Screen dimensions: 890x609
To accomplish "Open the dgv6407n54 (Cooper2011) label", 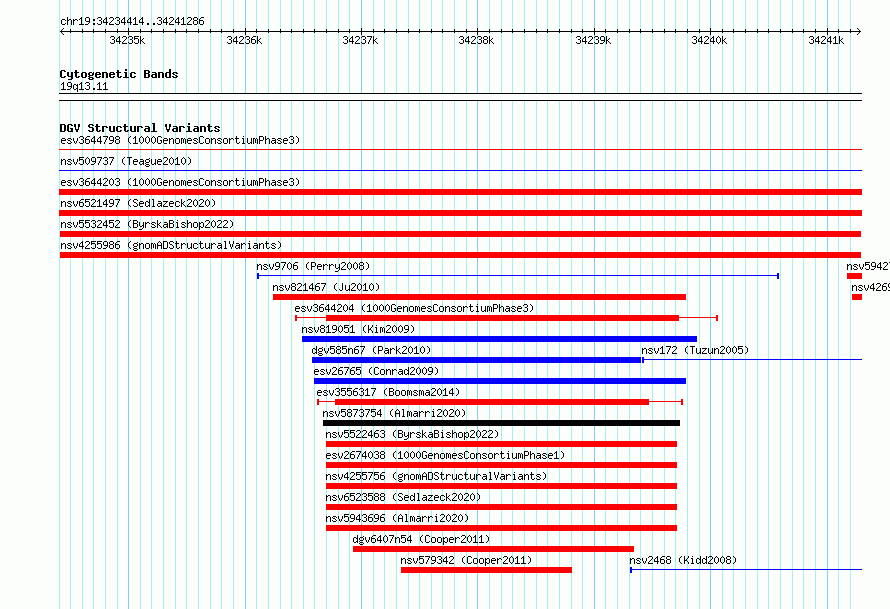I will (421, 539).
